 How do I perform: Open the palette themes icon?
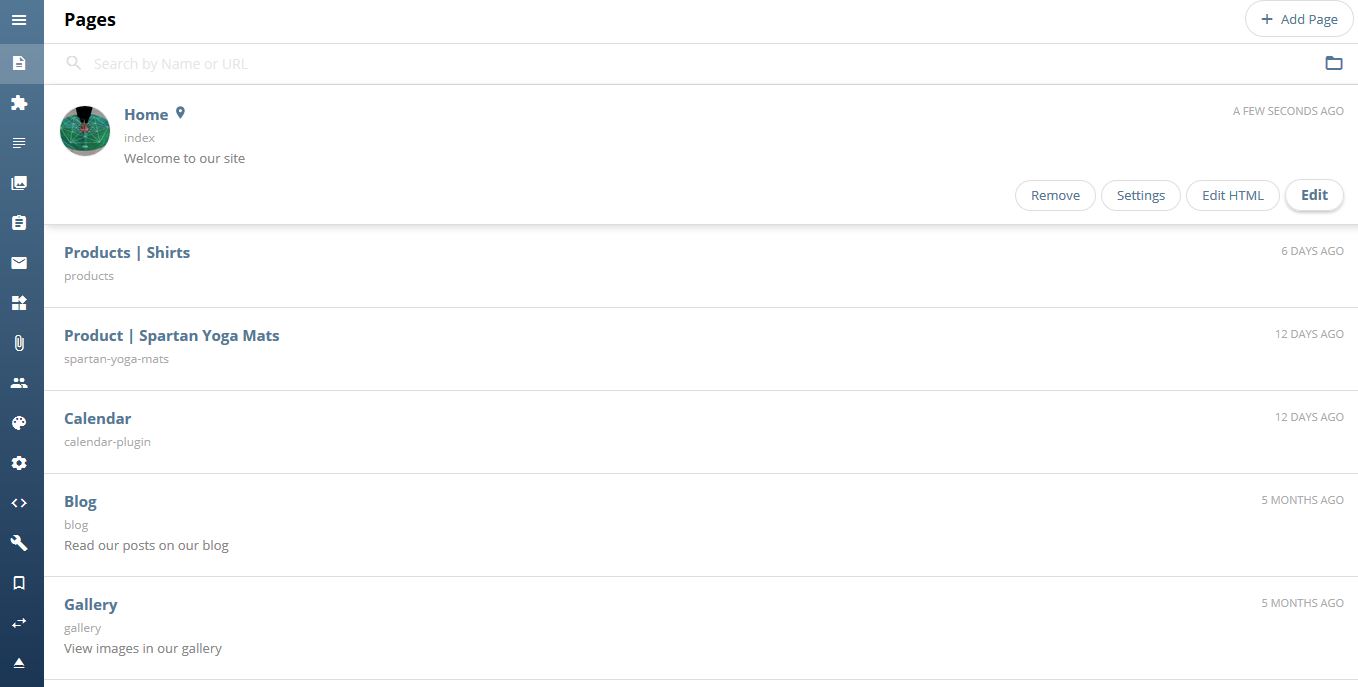(19, 423)
